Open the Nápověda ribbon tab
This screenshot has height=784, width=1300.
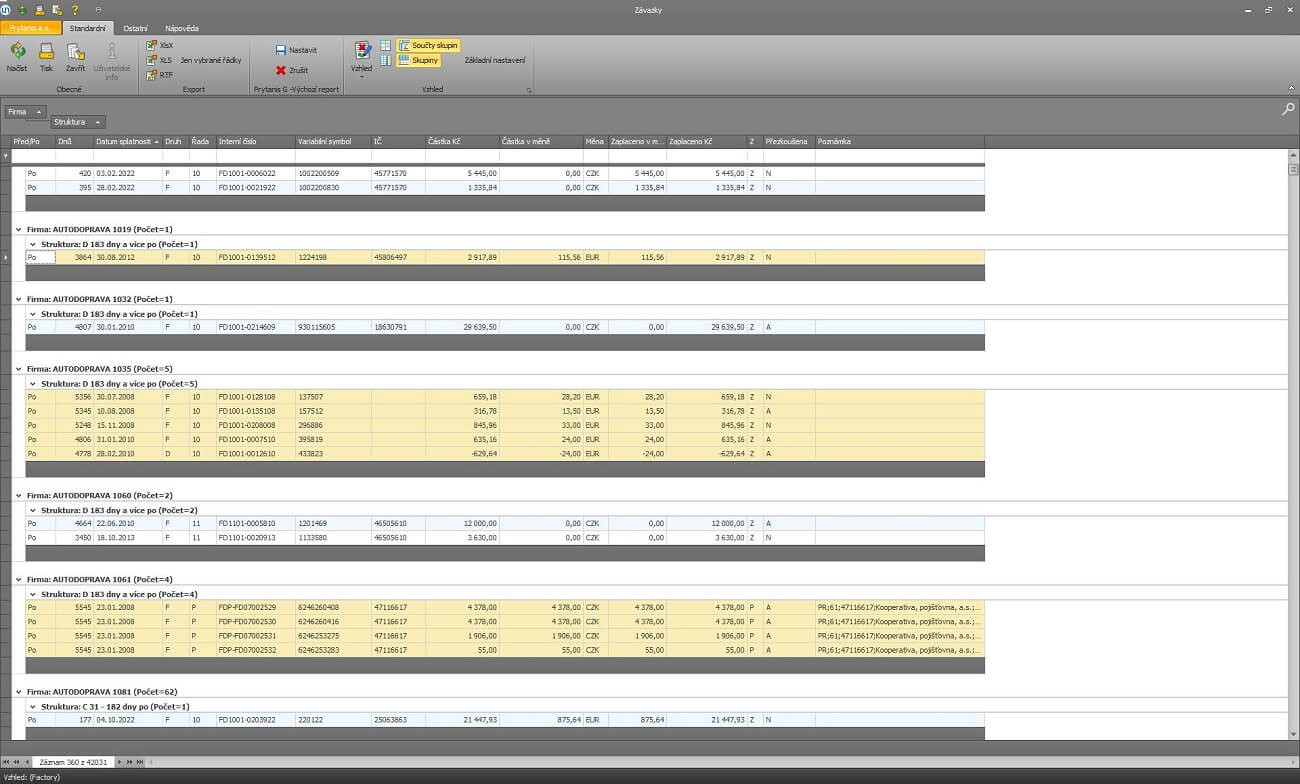click(x=182, y=28)
